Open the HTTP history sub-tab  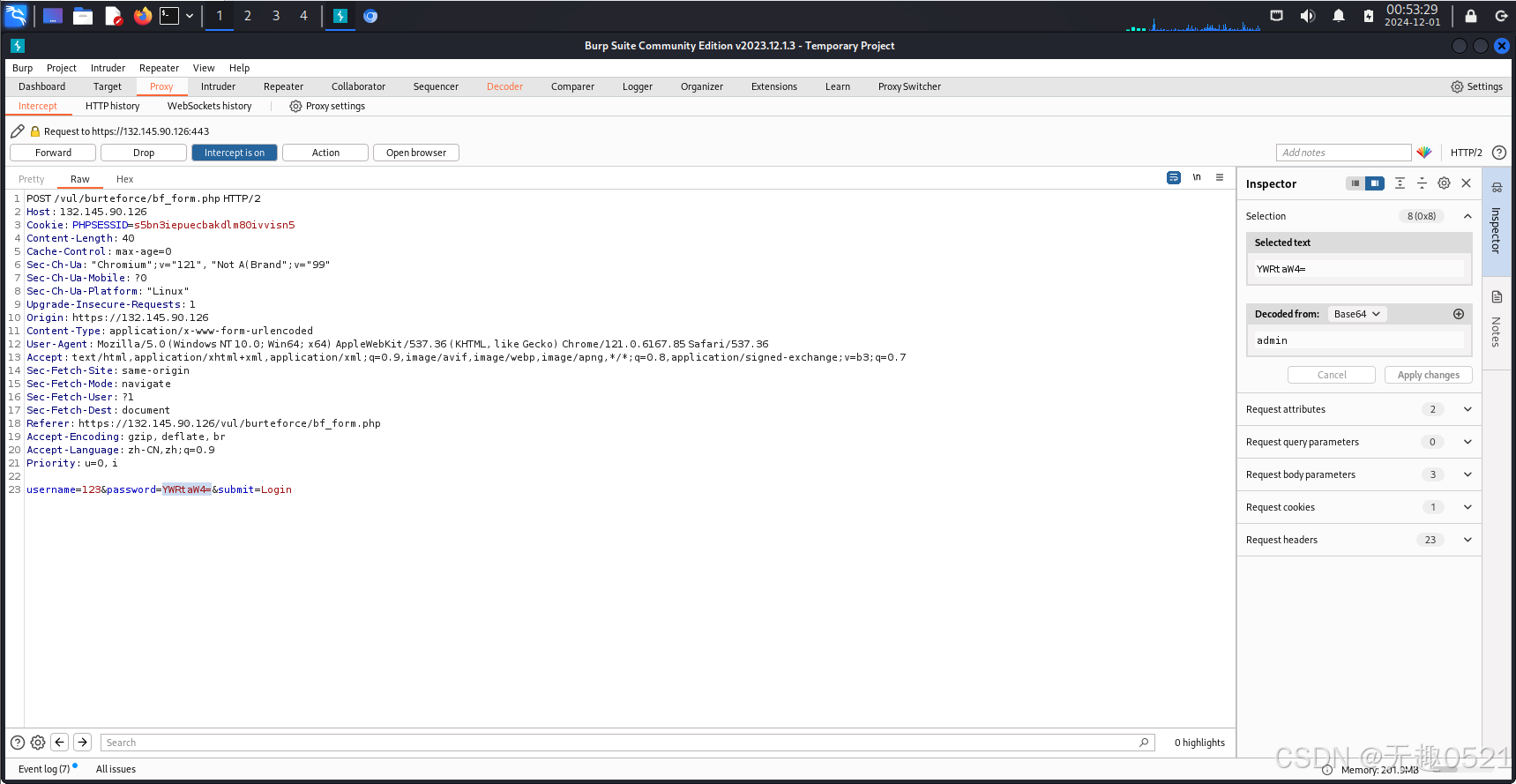[x=112, y=106]
